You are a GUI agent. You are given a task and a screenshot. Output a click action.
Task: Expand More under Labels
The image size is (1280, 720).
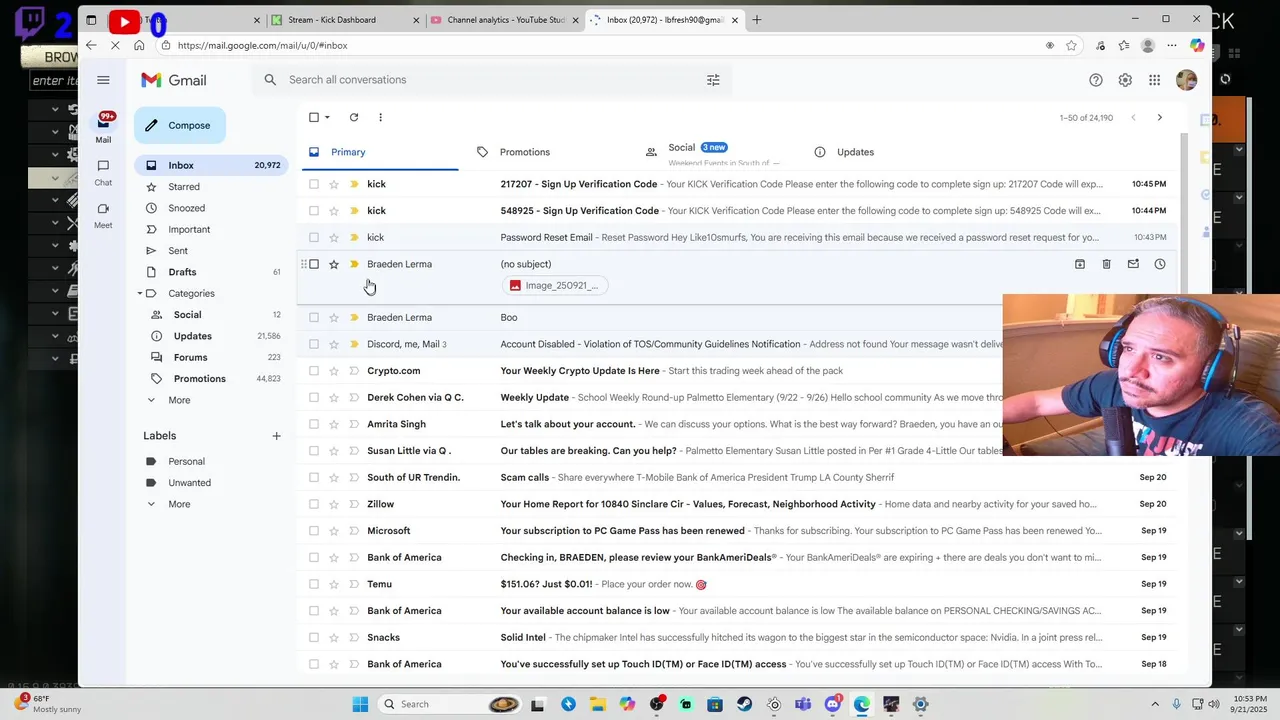(180, 504)
